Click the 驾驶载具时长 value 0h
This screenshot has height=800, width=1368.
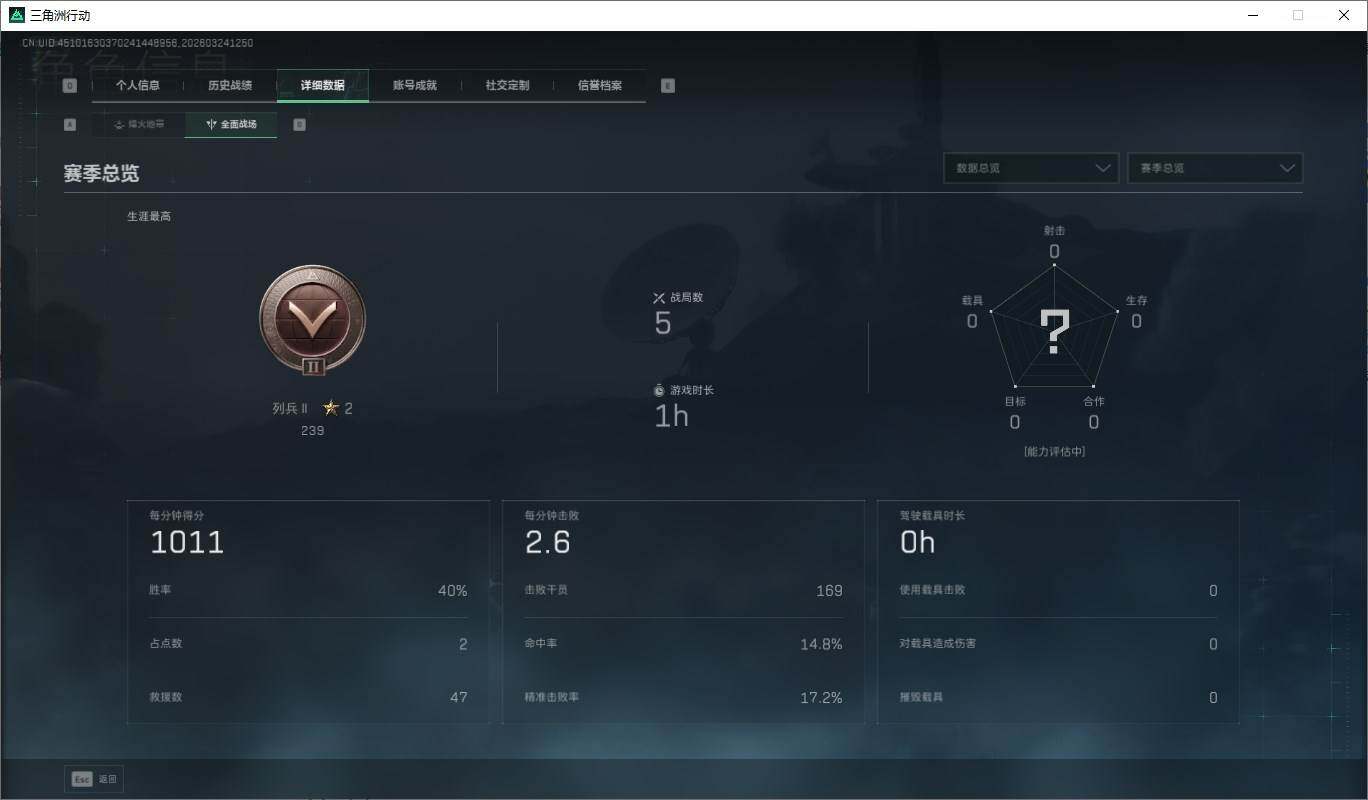918,543
